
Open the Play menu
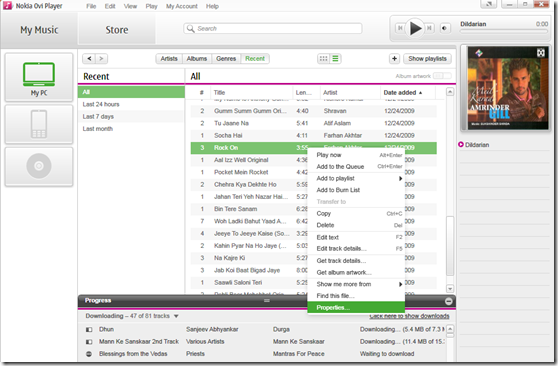click(x=151, y=6)
